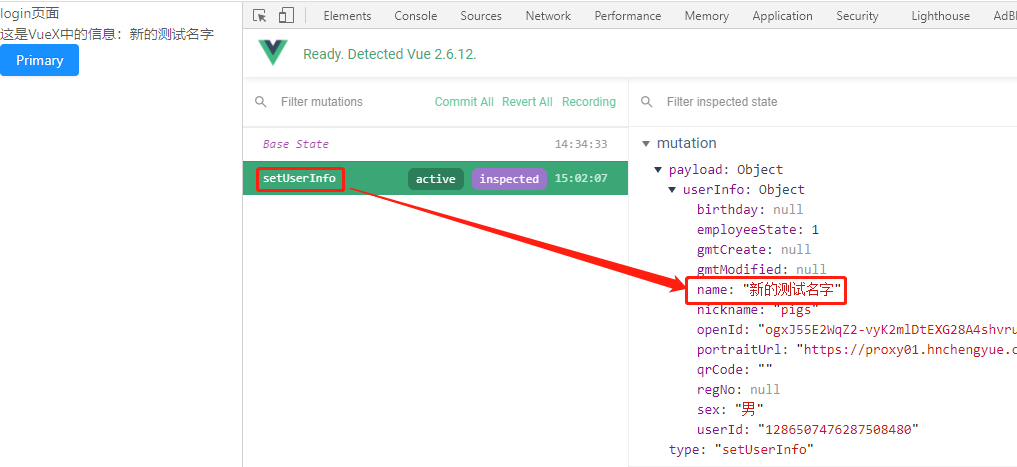Click the birthday: null field

pos(750,210)
